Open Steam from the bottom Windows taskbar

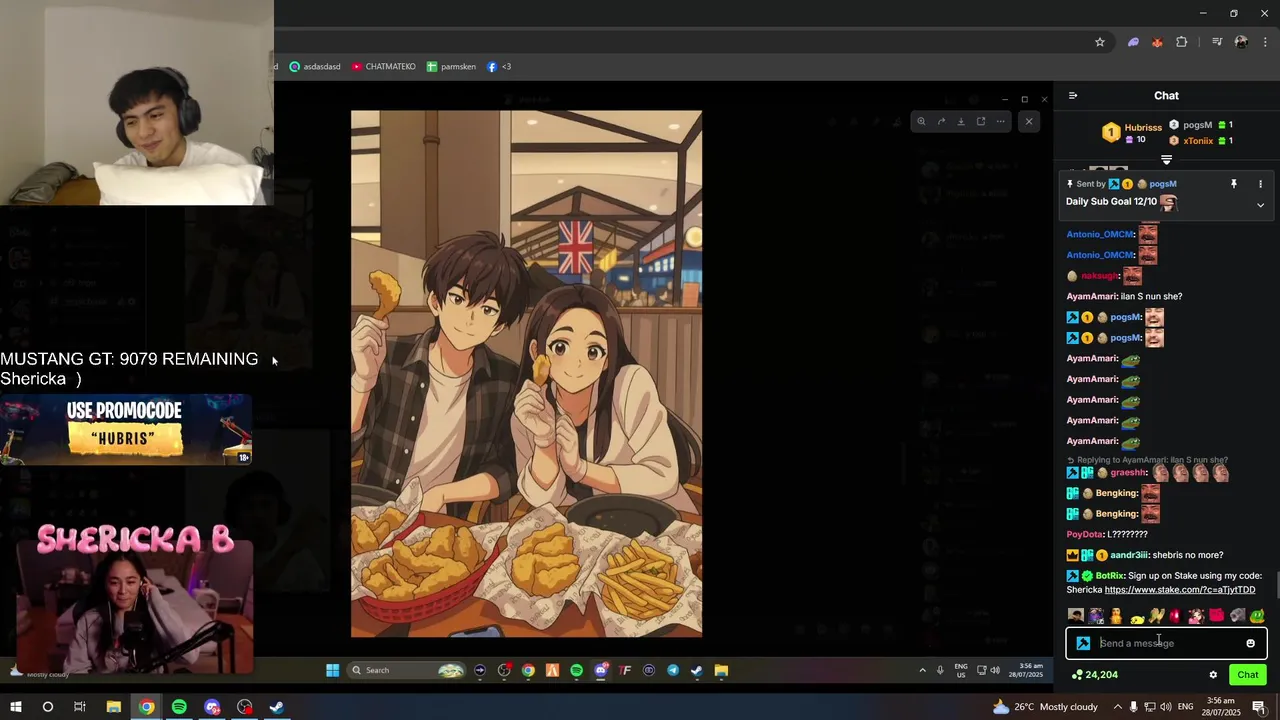coord(277,707)
